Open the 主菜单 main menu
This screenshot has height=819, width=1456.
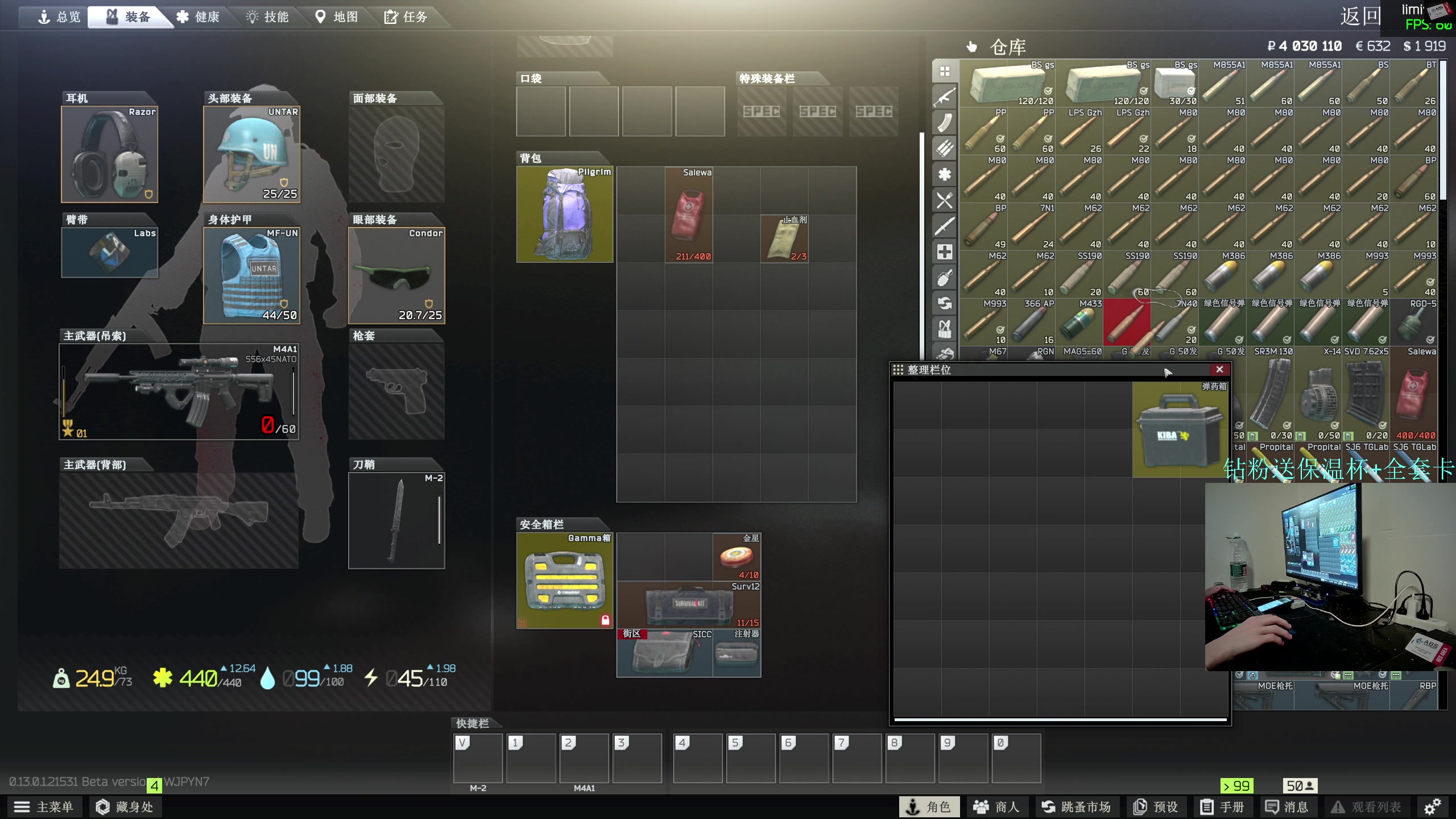[44, 806]
